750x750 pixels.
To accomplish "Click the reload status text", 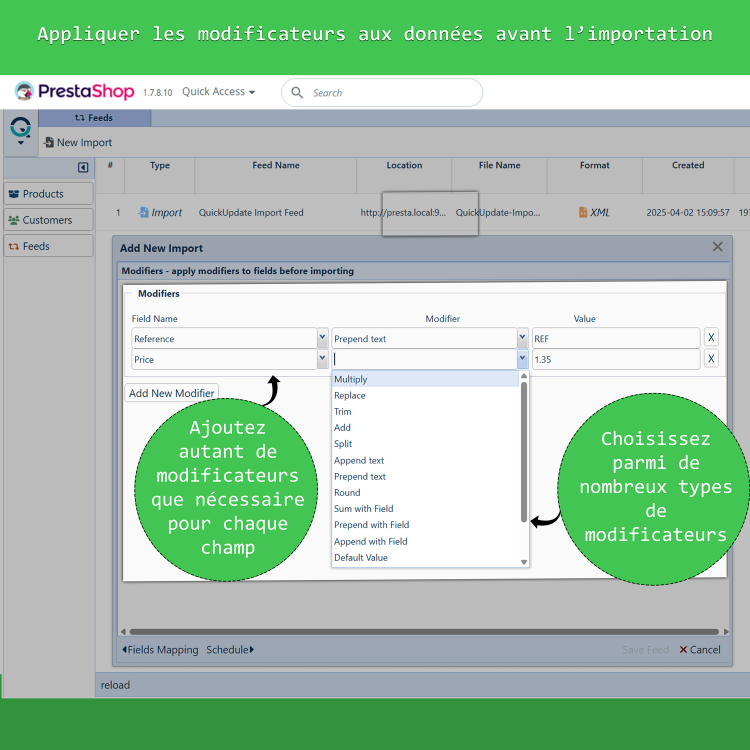I will click(115, 685).
